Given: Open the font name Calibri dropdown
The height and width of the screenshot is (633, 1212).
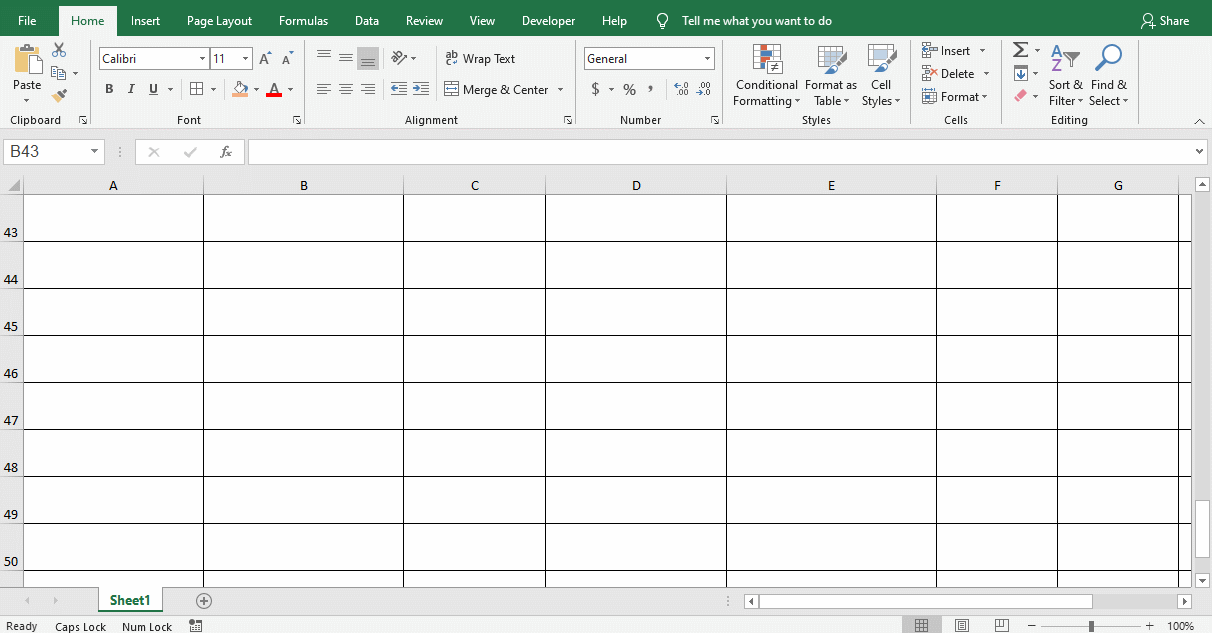Looking at the screenshot, I should click(202, 59).
